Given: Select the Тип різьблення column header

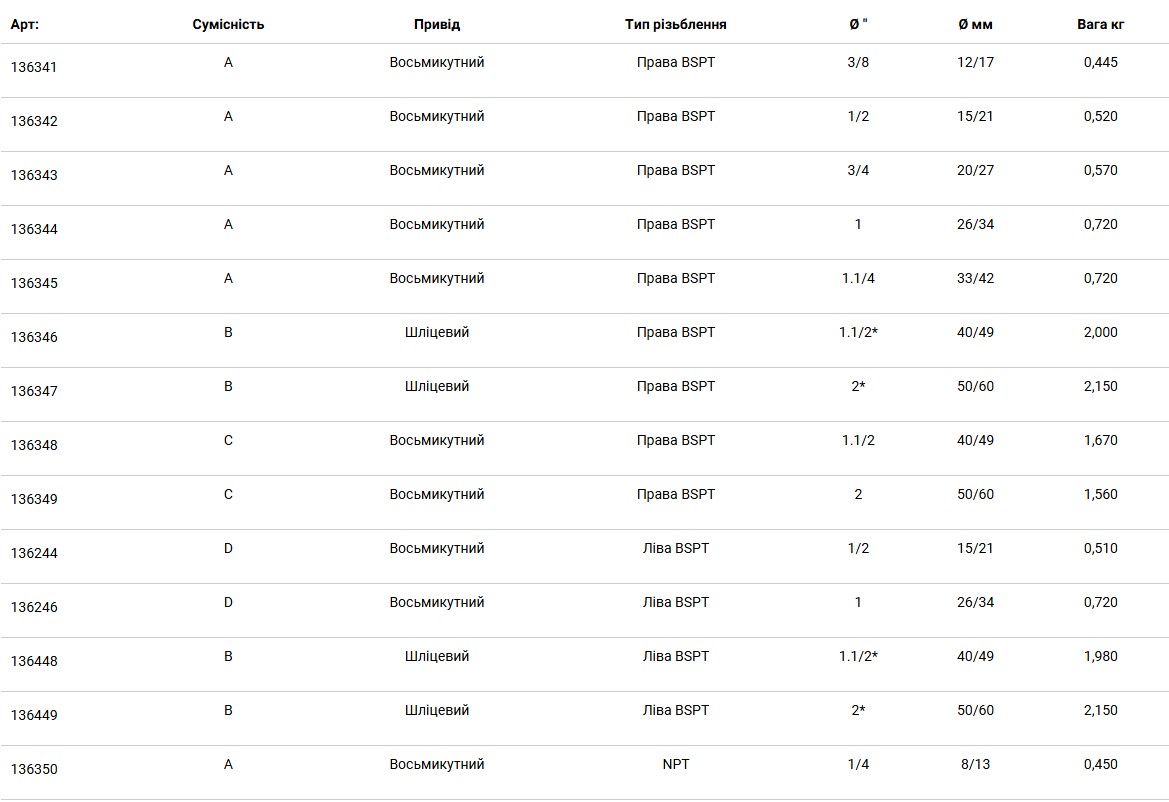Looking at the screenshot, I should coord(675,25).
